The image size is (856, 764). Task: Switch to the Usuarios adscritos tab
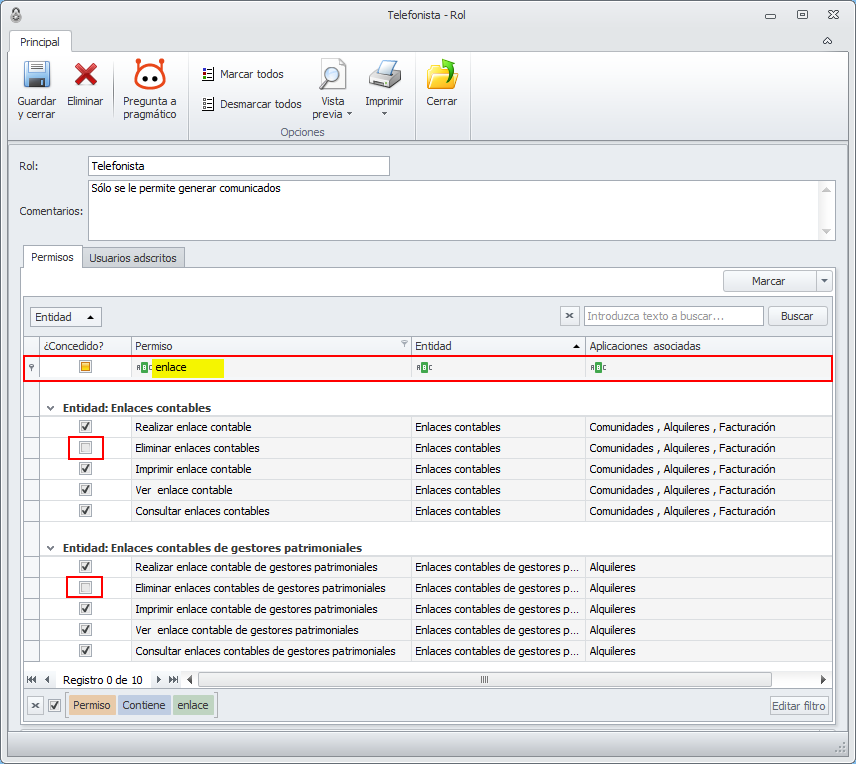pos(133,258)
